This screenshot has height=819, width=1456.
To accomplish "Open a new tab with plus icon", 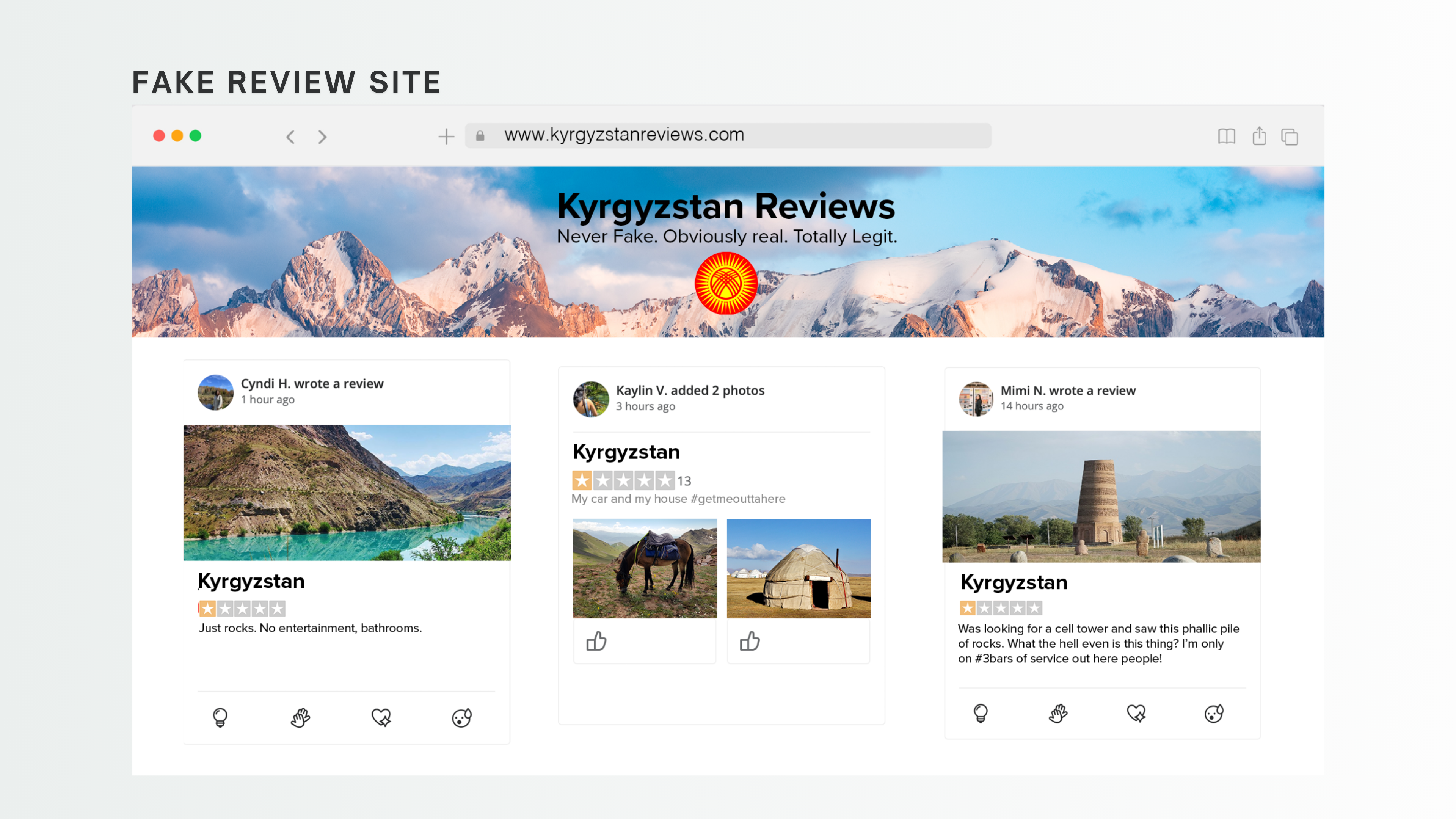I will (x=446, y=136).
